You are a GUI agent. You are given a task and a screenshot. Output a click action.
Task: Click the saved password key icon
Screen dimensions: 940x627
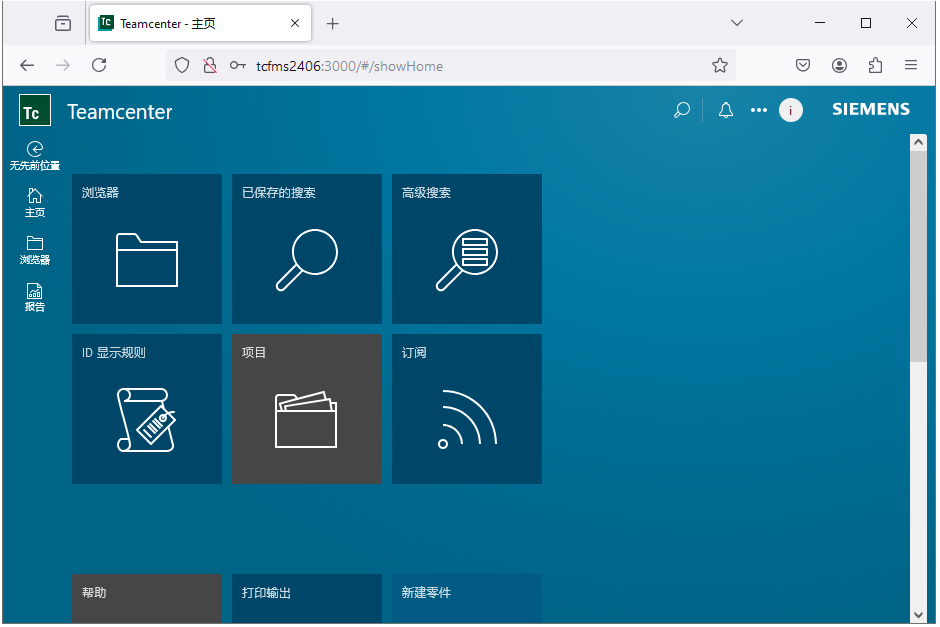(x=237, y=65)
